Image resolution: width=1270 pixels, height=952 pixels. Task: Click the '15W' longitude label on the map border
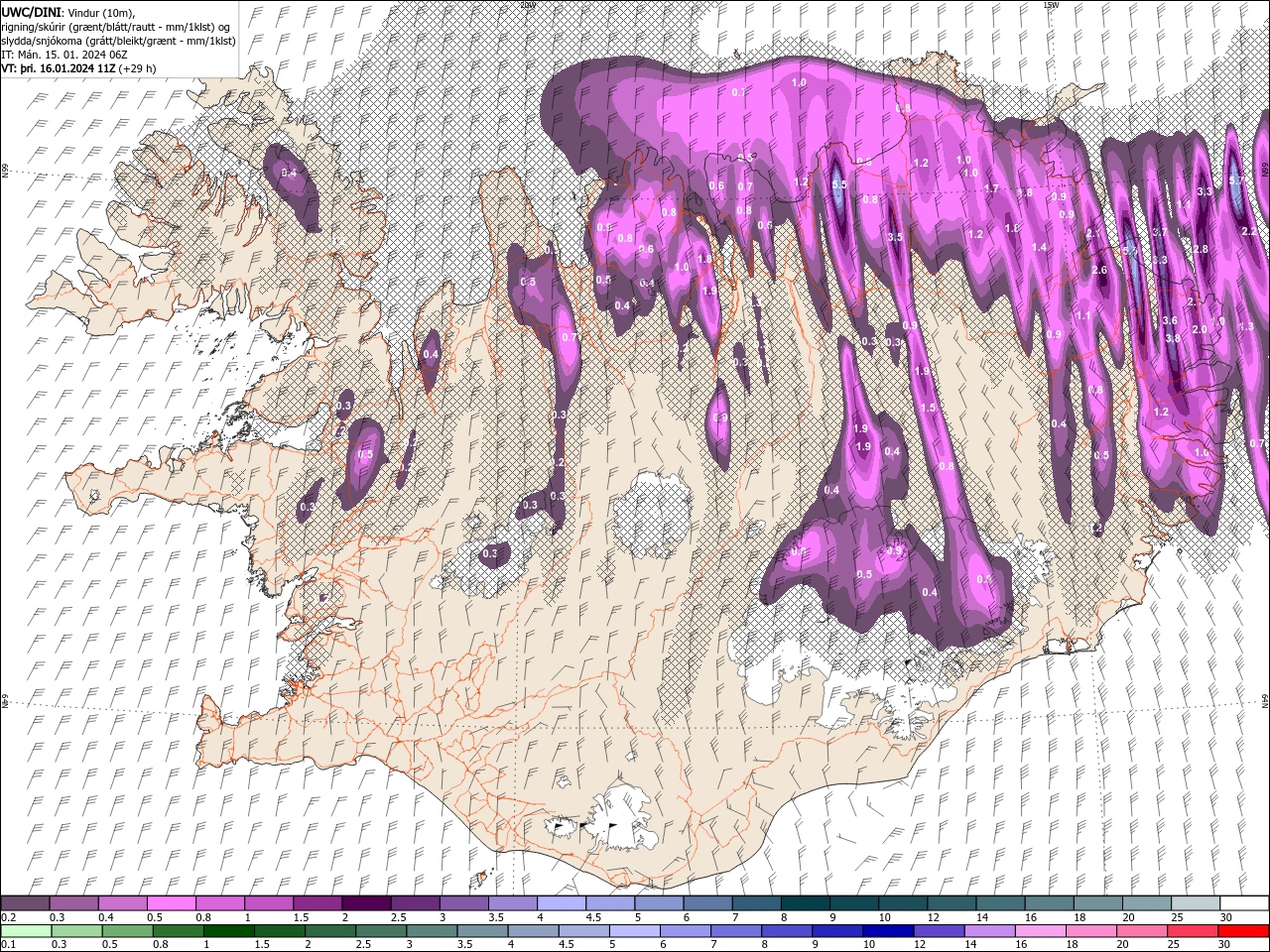(x=1051, y=5)
